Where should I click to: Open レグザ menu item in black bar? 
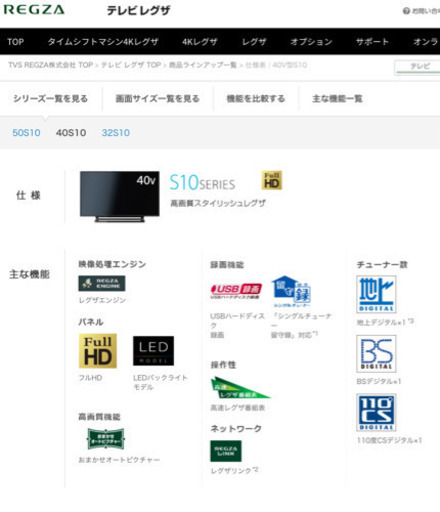[254, 42]
